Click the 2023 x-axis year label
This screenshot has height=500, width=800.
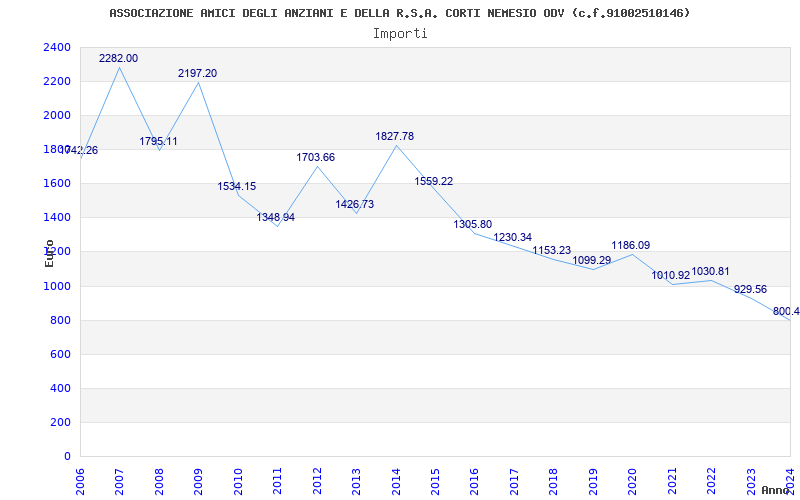pos(751,482)
